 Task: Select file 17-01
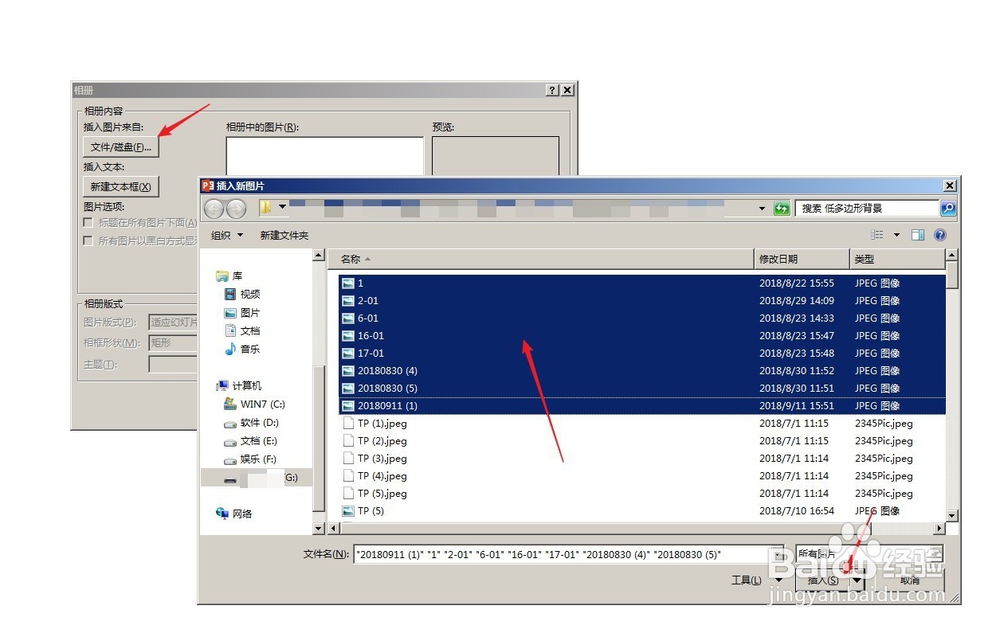[642, 353]
